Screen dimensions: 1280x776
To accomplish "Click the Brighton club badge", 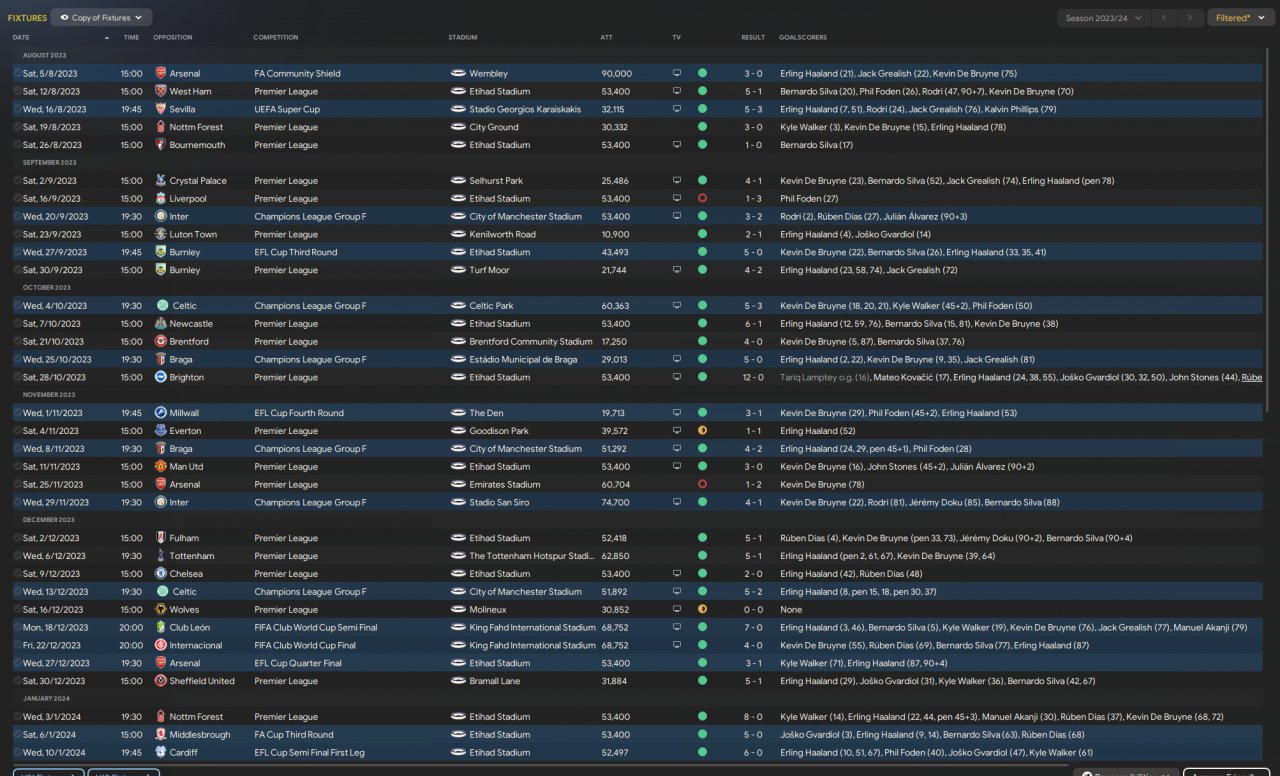I will click(161, 377).
